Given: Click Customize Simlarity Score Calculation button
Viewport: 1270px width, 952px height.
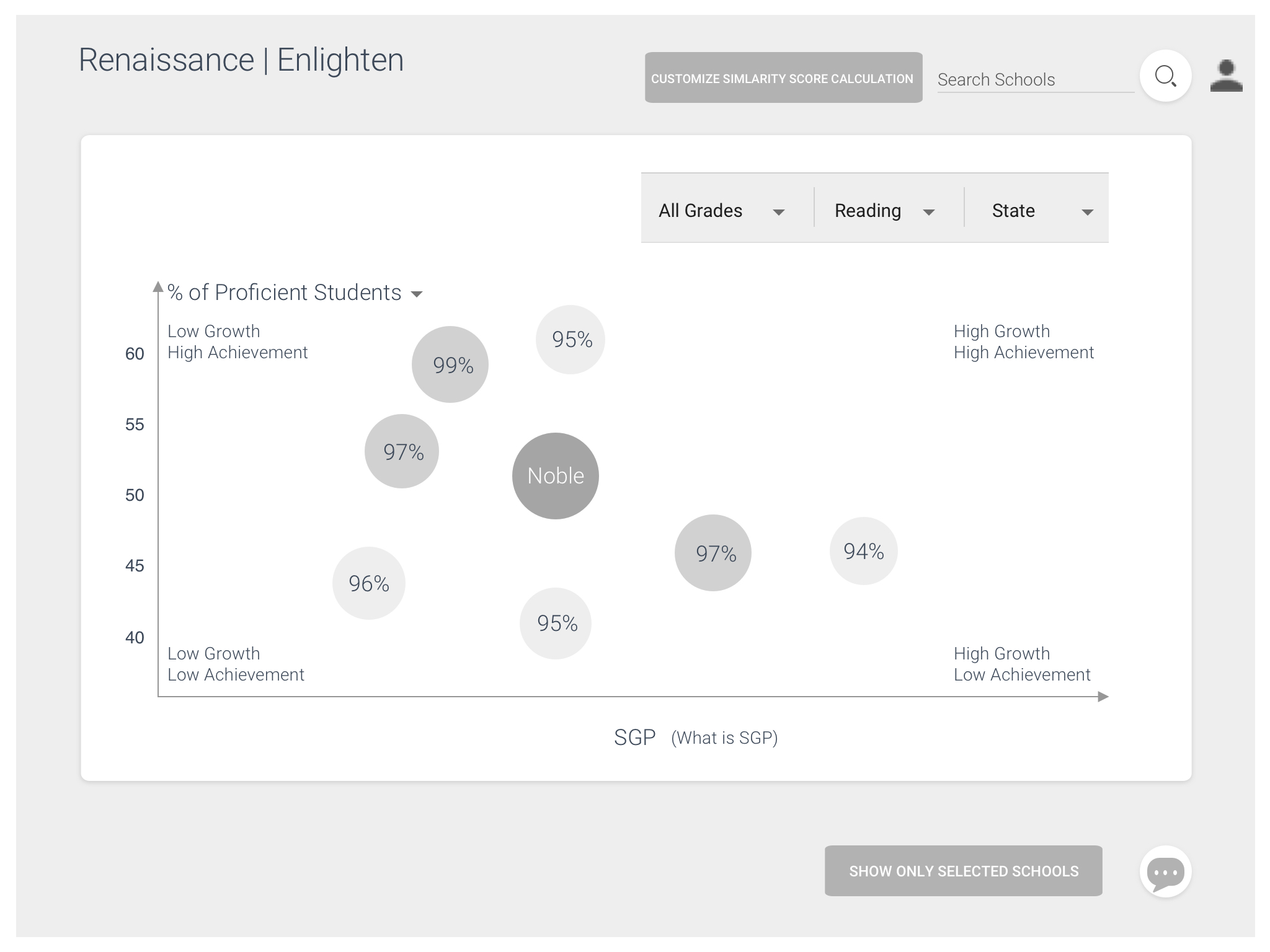Looking at the screenshot, I should point(784,77).
